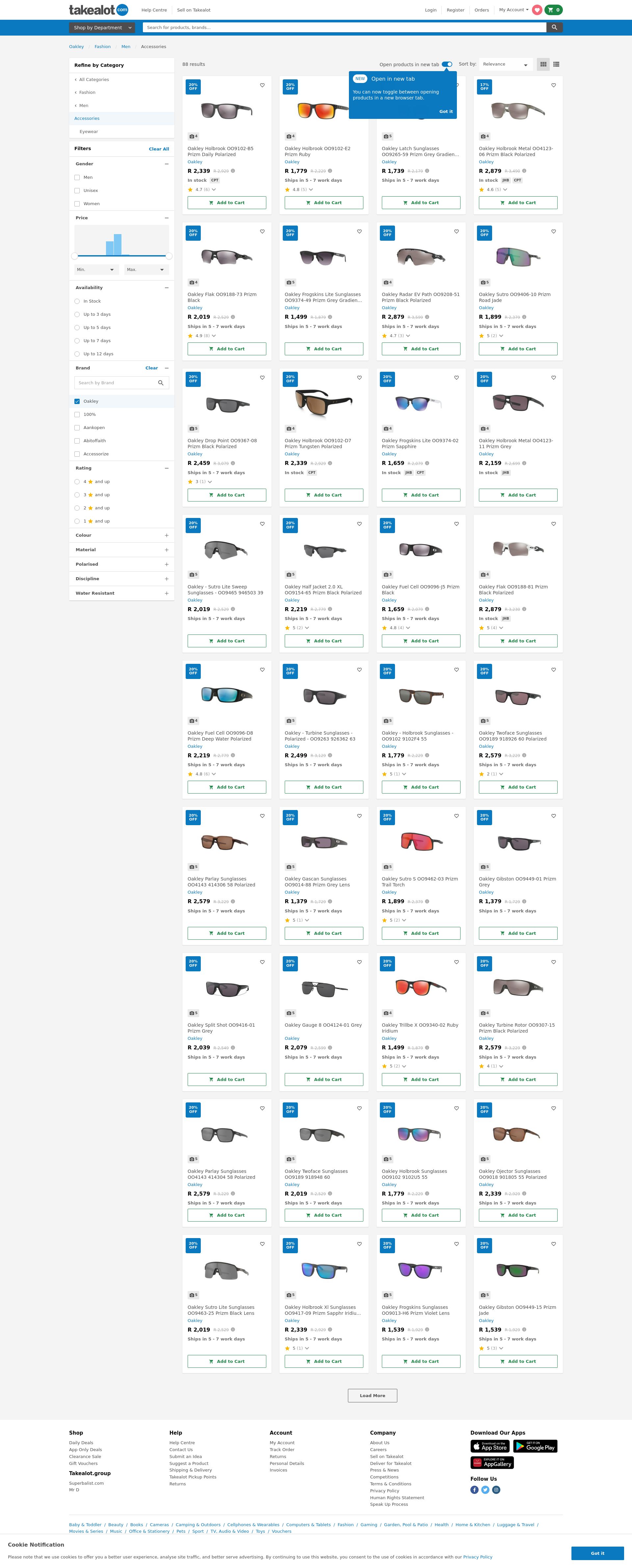Screen dimensions: 632x1568
Task: Open the Facebook page icon
Action: tap(474, 1490)
